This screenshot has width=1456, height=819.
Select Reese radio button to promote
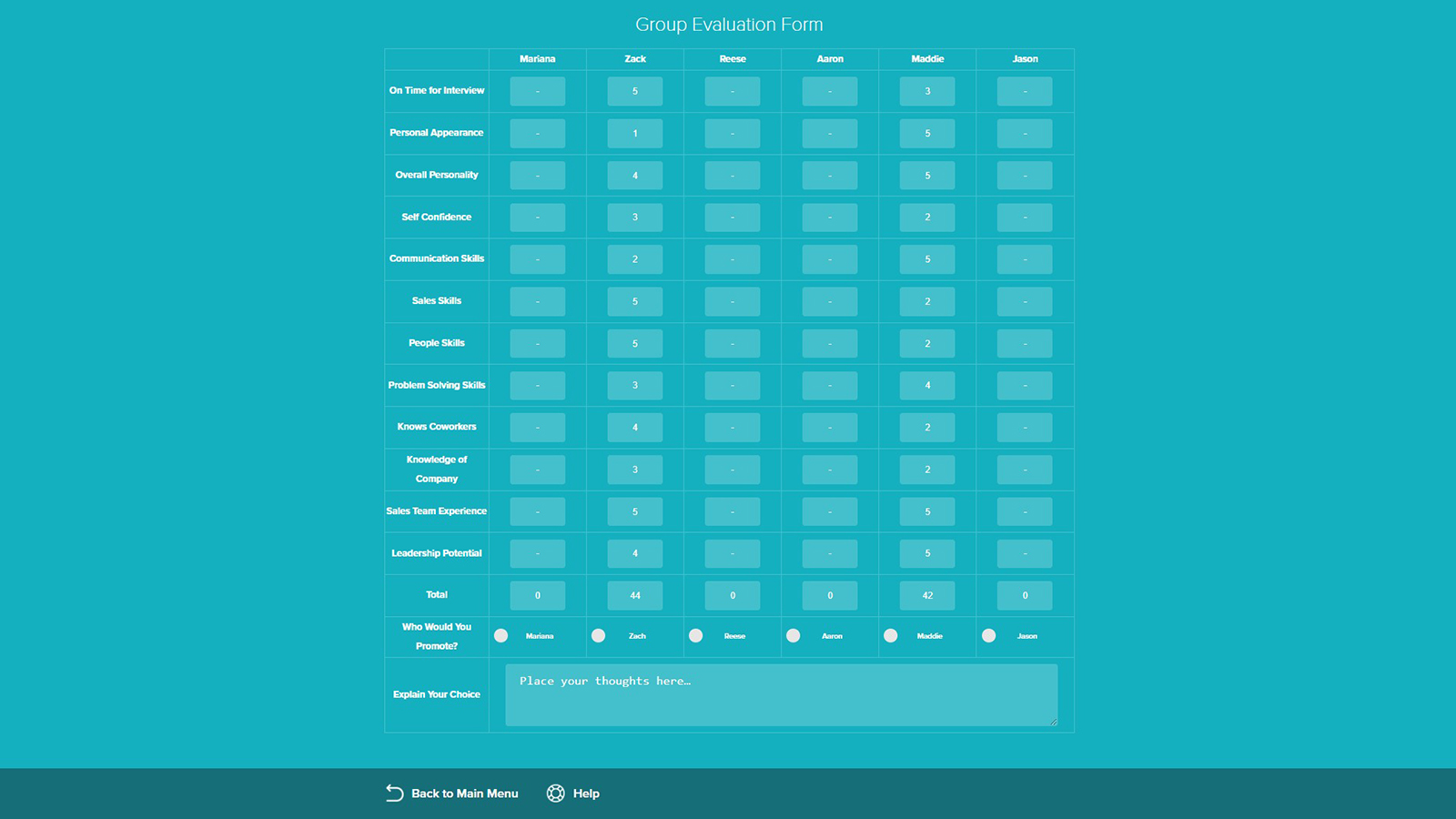pos(696,636)
